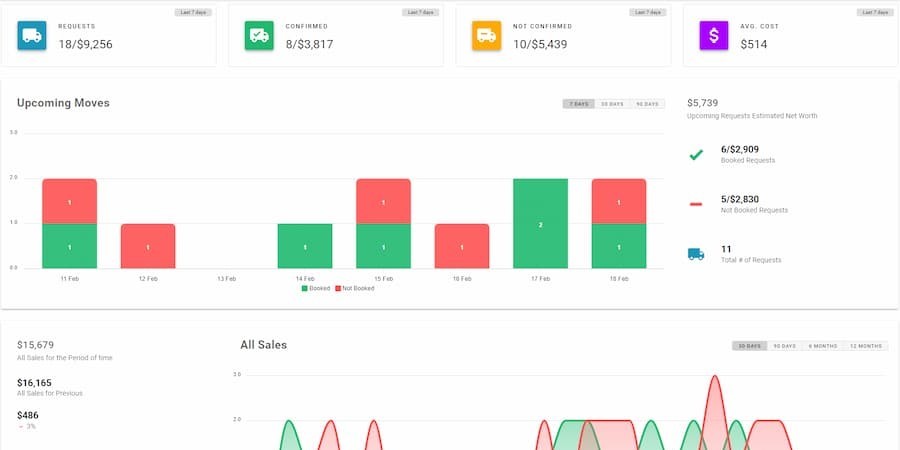Image resolution: width=900 pixels, height=450 pixels.
Task: Click the green bar for 14 Feb
Action: (305, 246)
